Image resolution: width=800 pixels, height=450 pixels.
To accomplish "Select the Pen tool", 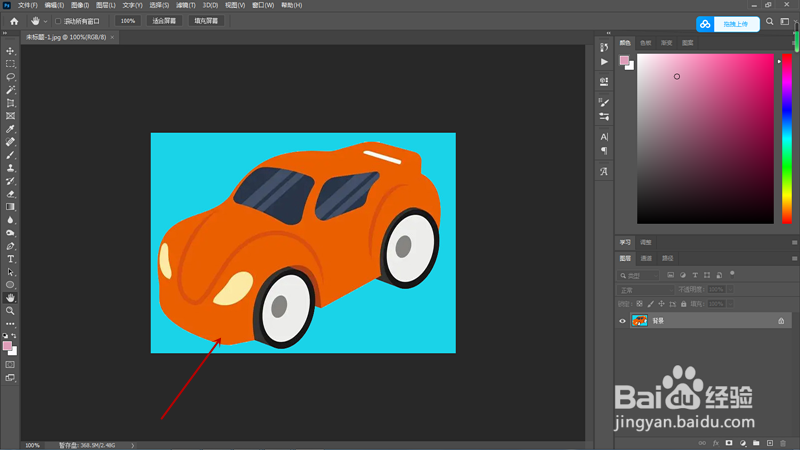I will click(10, 246).
